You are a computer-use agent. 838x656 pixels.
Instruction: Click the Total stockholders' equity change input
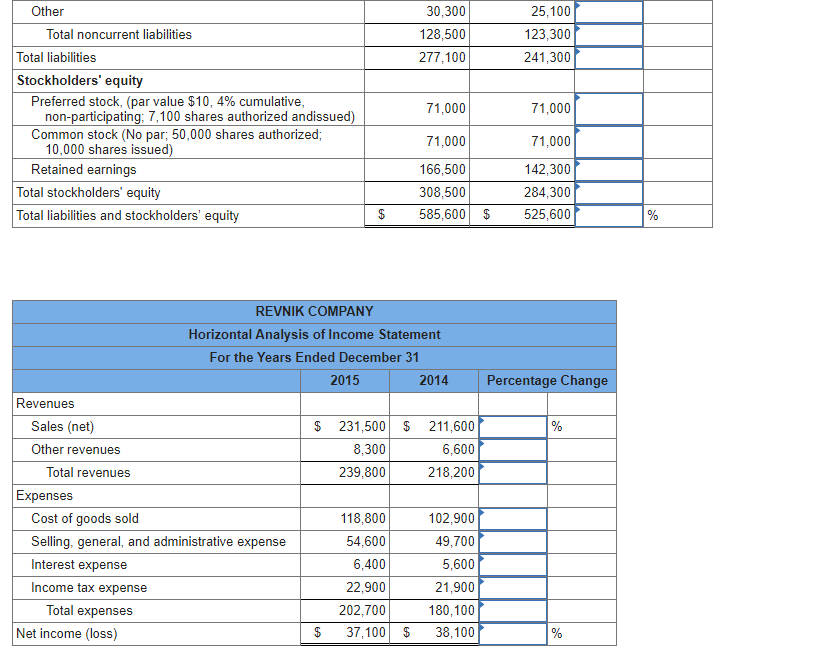pos(610,192)
